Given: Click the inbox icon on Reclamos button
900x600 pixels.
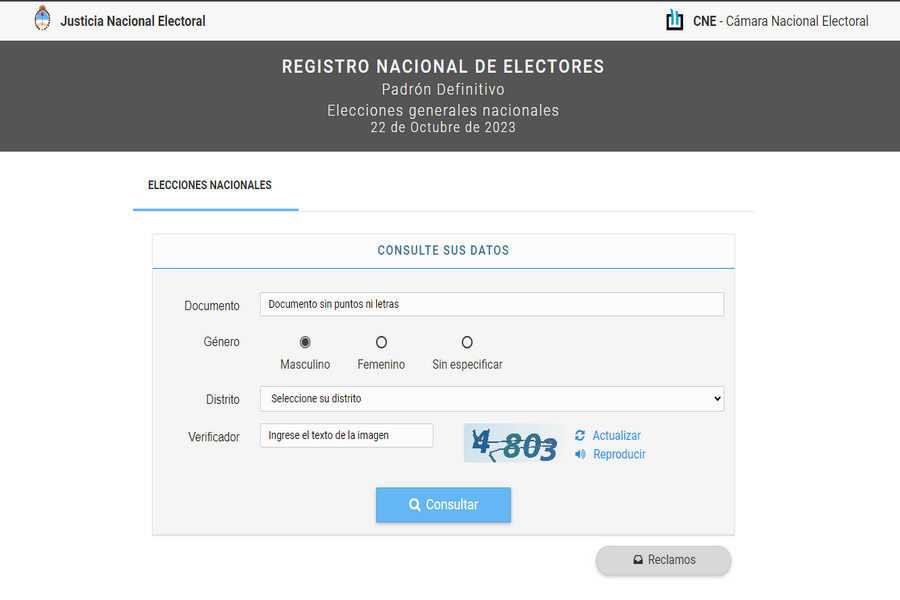Looking at the screenshot, I should tap(638, 560).
